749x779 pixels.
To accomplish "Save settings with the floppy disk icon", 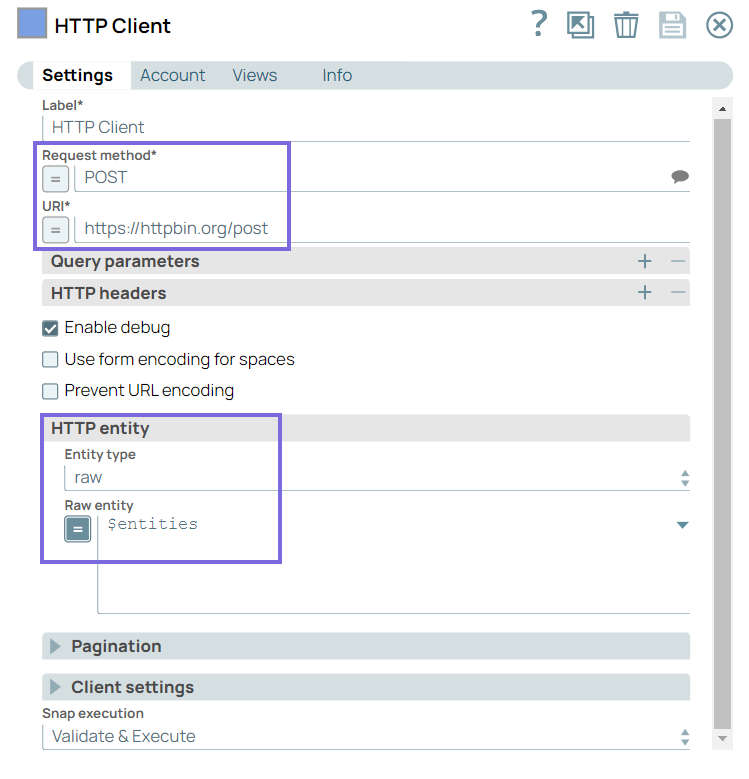I will click(x=672, y=25).
